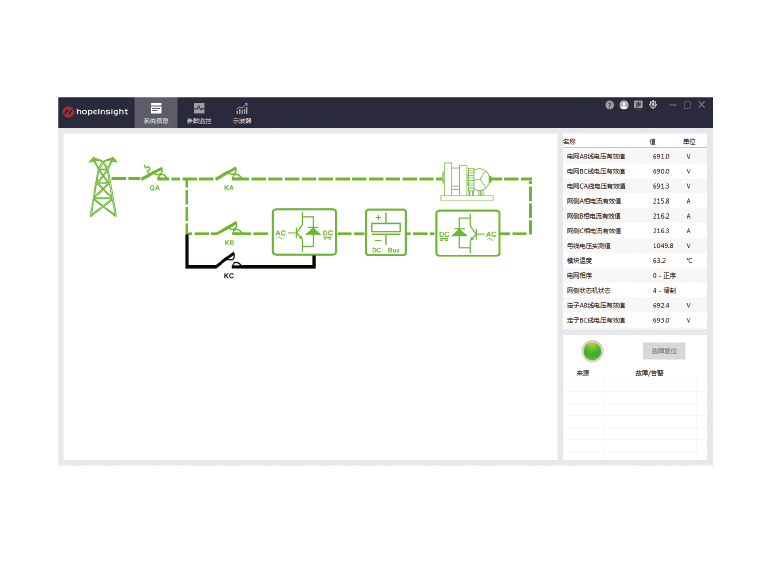Click the monitor icon beside the user icon
This screenshot has height=563, width=772.
(x=638, y=105)
